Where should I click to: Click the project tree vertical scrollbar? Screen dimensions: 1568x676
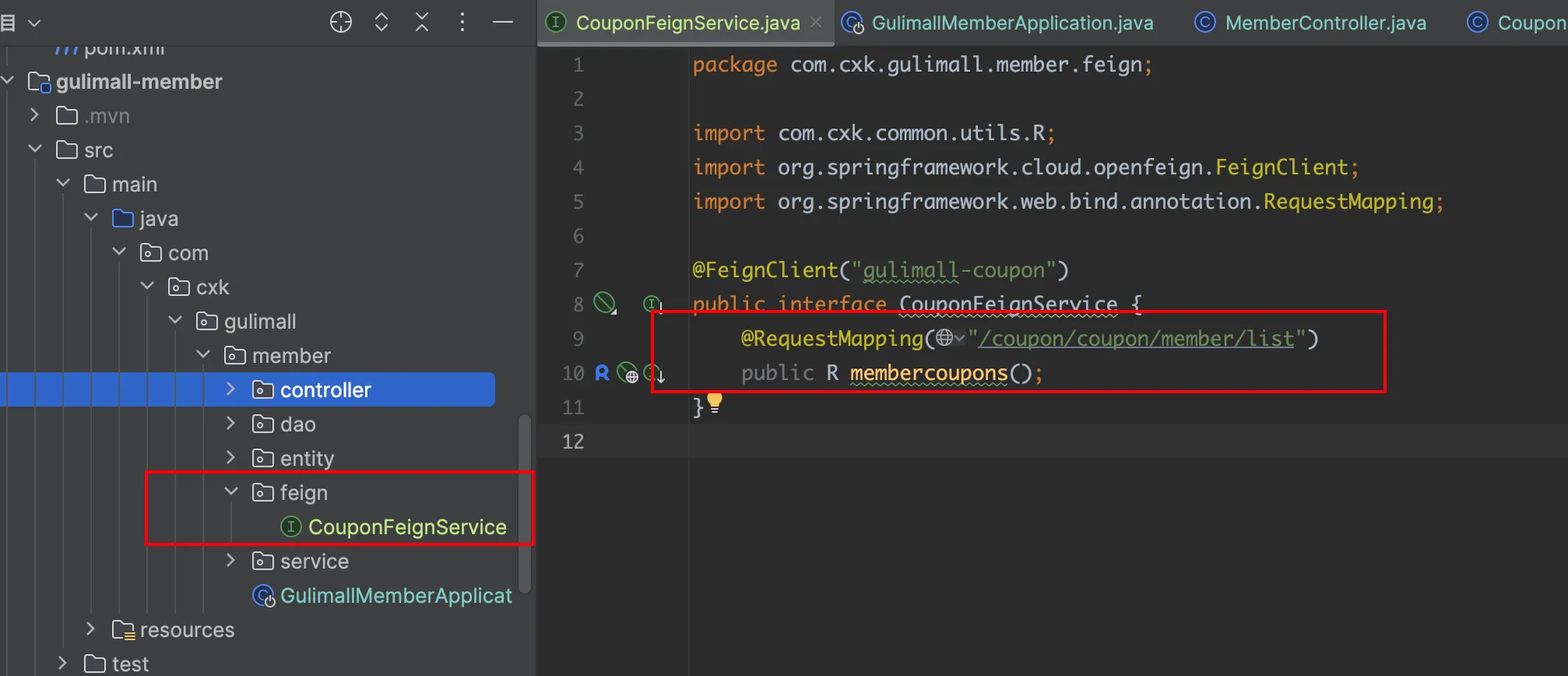point(525,504)
